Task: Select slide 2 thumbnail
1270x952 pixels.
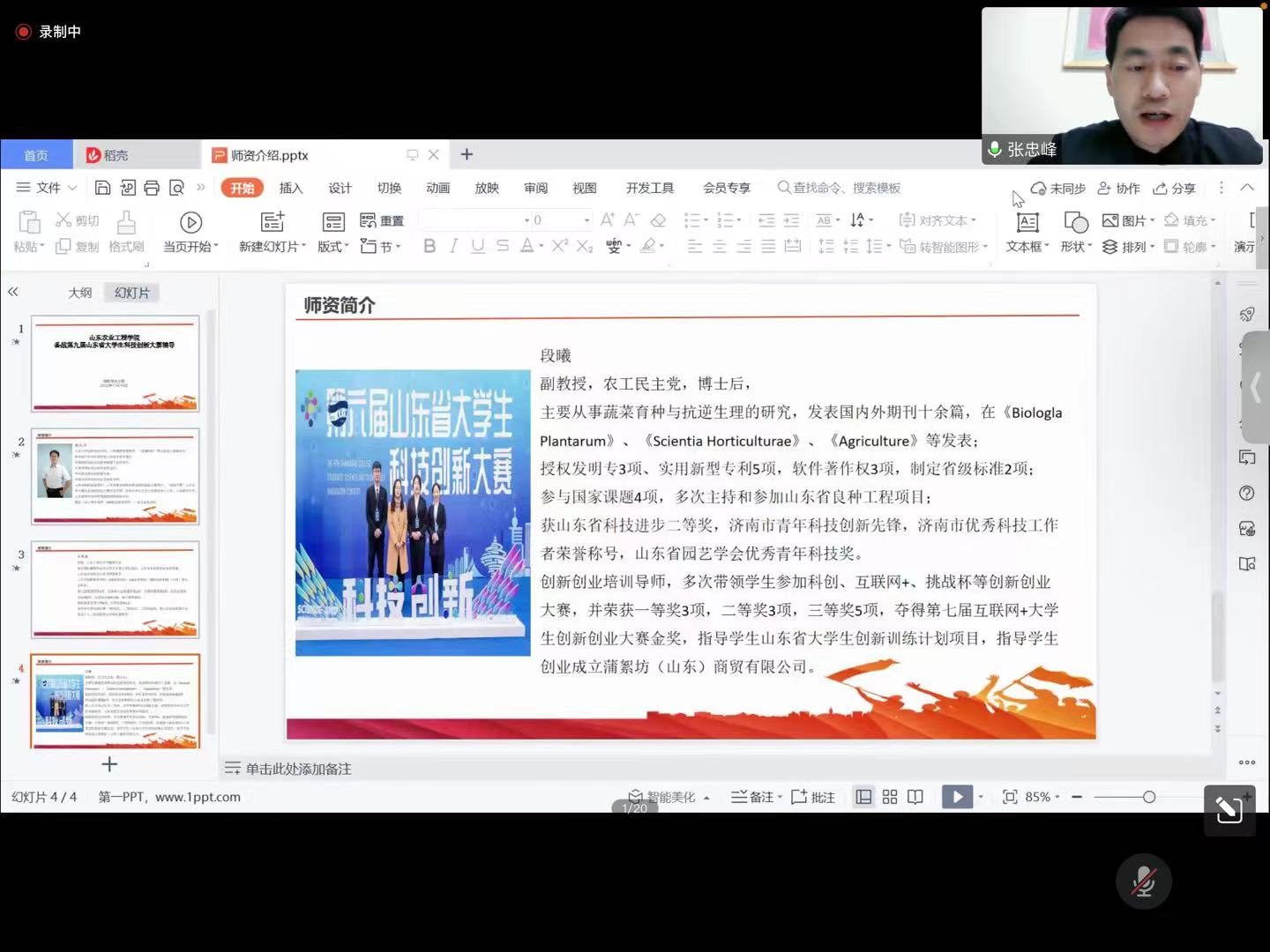Action: coord(116,477)
